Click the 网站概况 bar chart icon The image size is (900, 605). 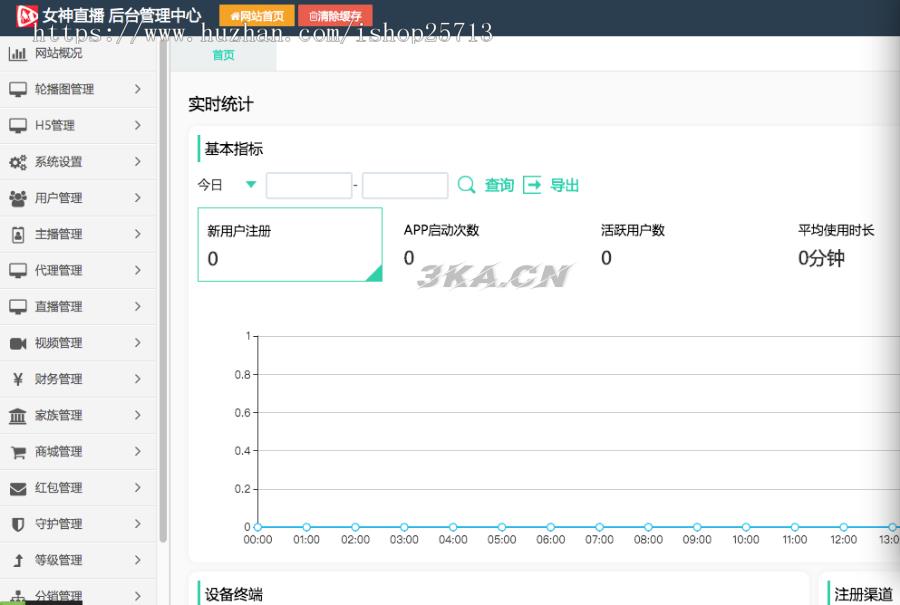pos(17,53)
